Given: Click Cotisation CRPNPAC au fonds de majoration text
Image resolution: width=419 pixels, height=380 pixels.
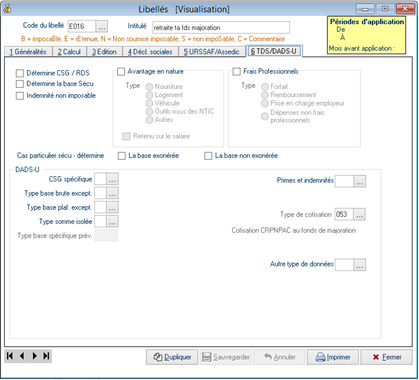Looking at the screenshot, I should pos(294,230).
